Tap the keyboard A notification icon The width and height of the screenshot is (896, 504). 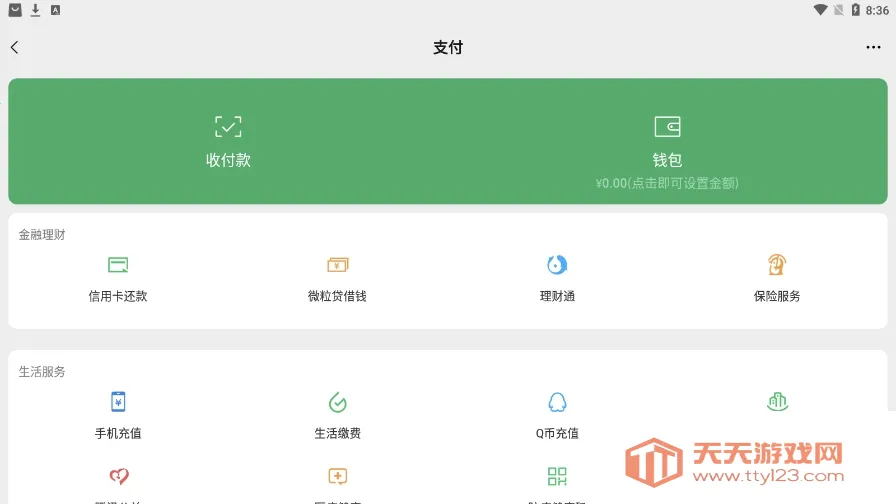tap(55, 10)
